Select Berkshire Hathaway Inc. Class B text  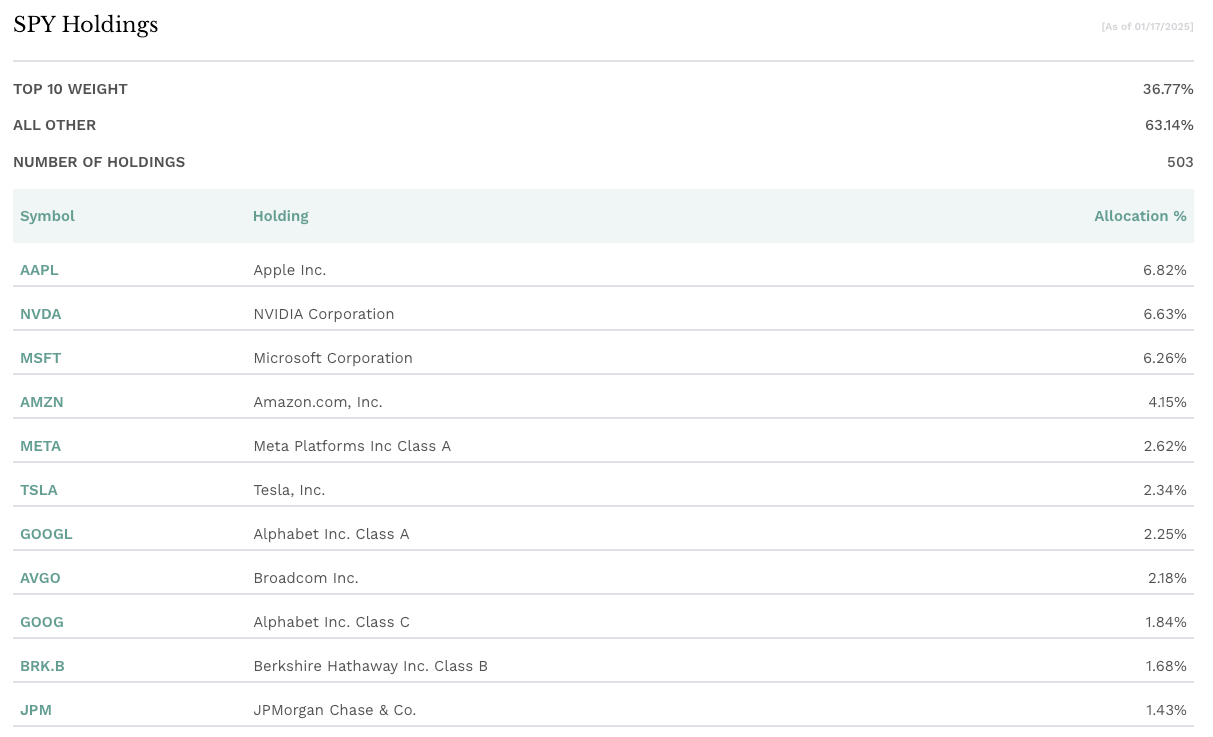pyautogui.click(x=371, y=666)
